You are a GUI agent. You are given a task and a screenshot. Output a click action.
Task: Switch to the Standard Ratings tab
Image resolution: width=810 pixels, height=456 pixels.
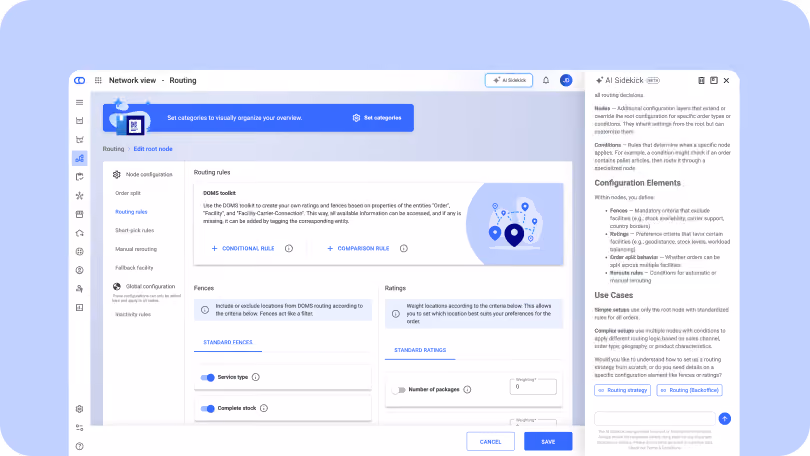pos(420,350)
